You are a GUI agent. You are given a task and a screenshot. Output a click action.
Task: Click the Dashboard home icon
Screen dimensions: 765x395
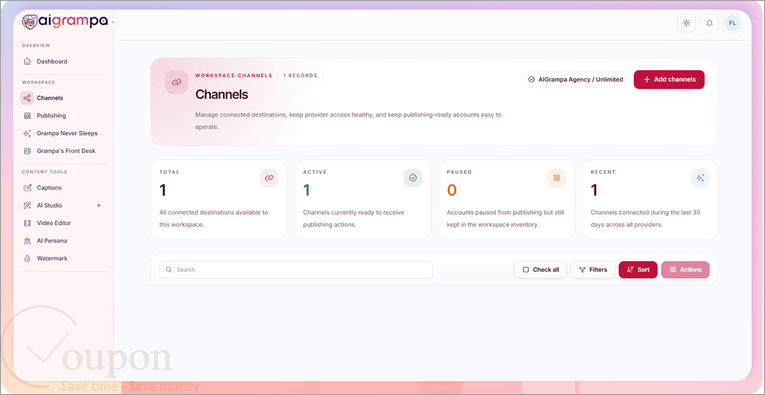pos(27,61)
